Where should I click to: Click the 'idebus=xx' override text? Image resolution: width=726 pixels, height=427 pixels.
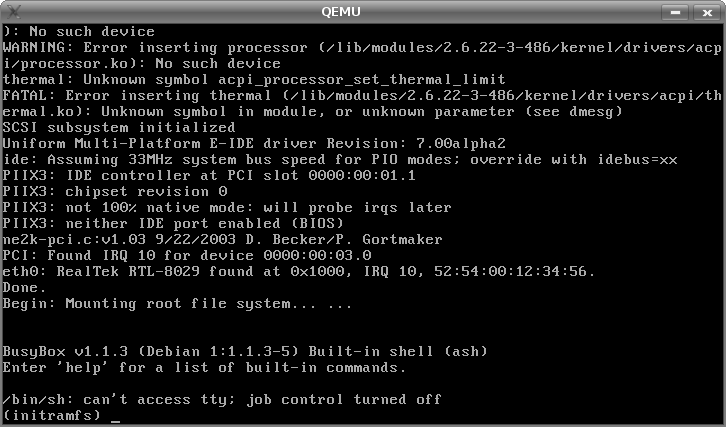pyautogui.click(x=637, y=160)
